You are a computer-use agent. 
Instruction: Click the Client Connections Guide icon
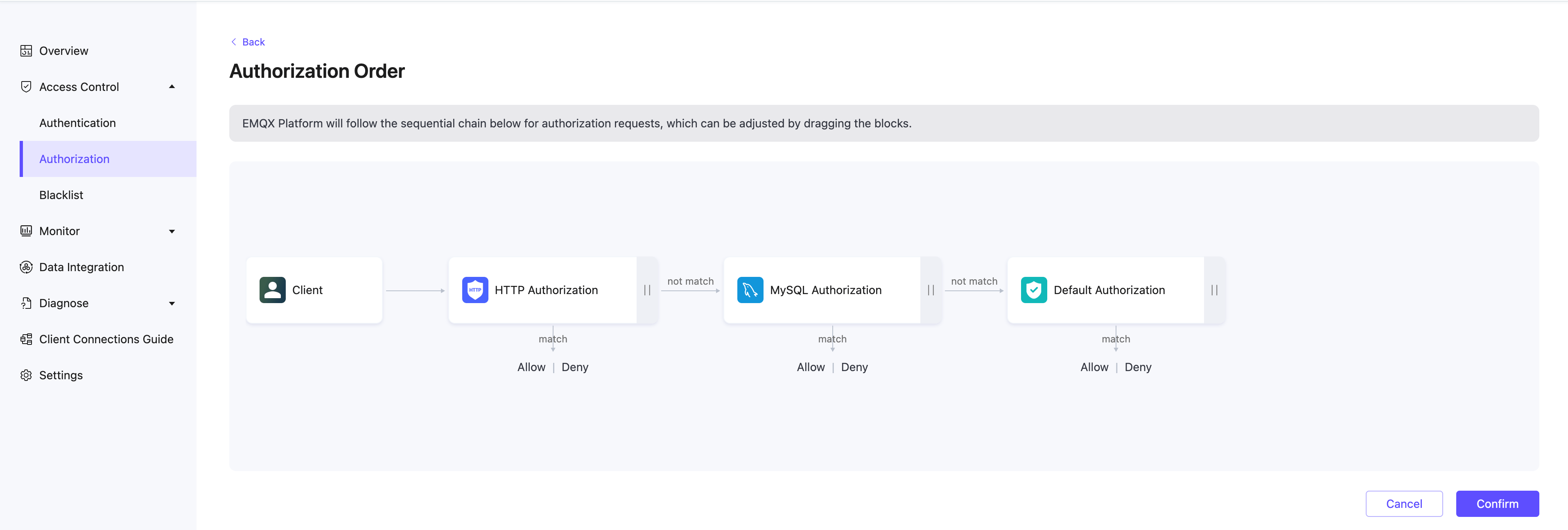coord(26,339)
